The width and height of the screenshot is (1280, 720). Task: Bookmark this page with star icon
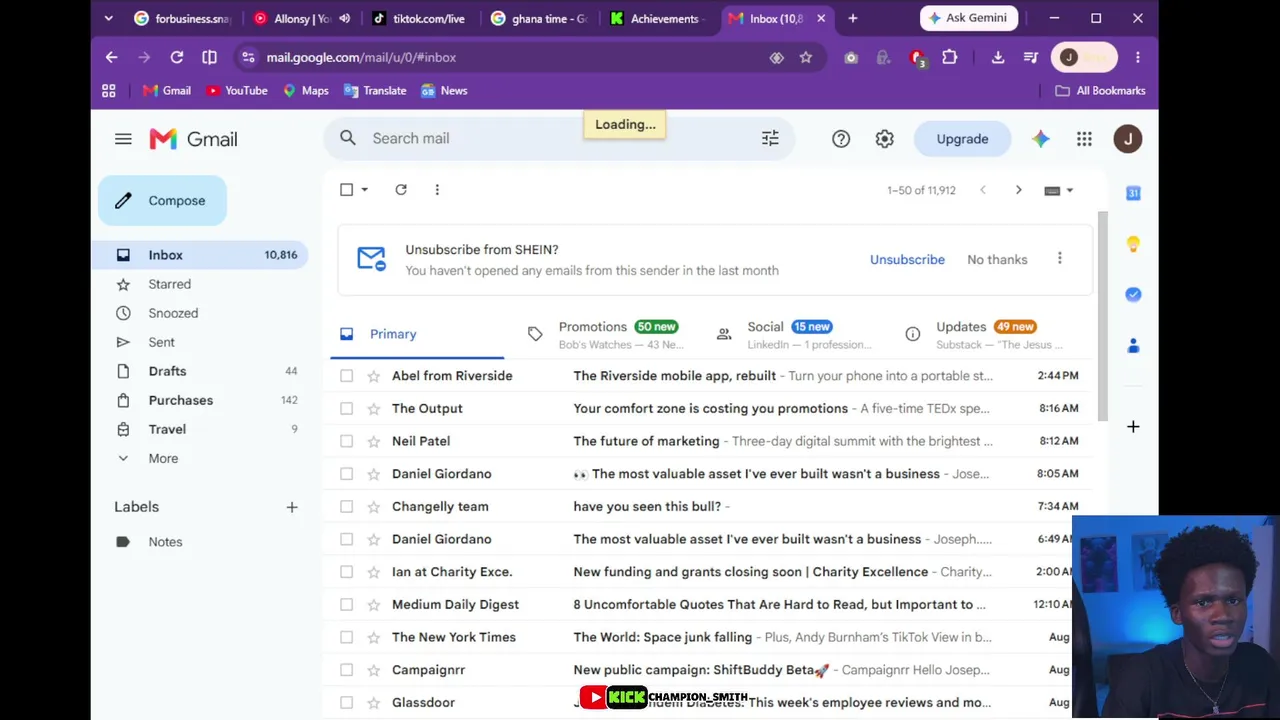806,57
